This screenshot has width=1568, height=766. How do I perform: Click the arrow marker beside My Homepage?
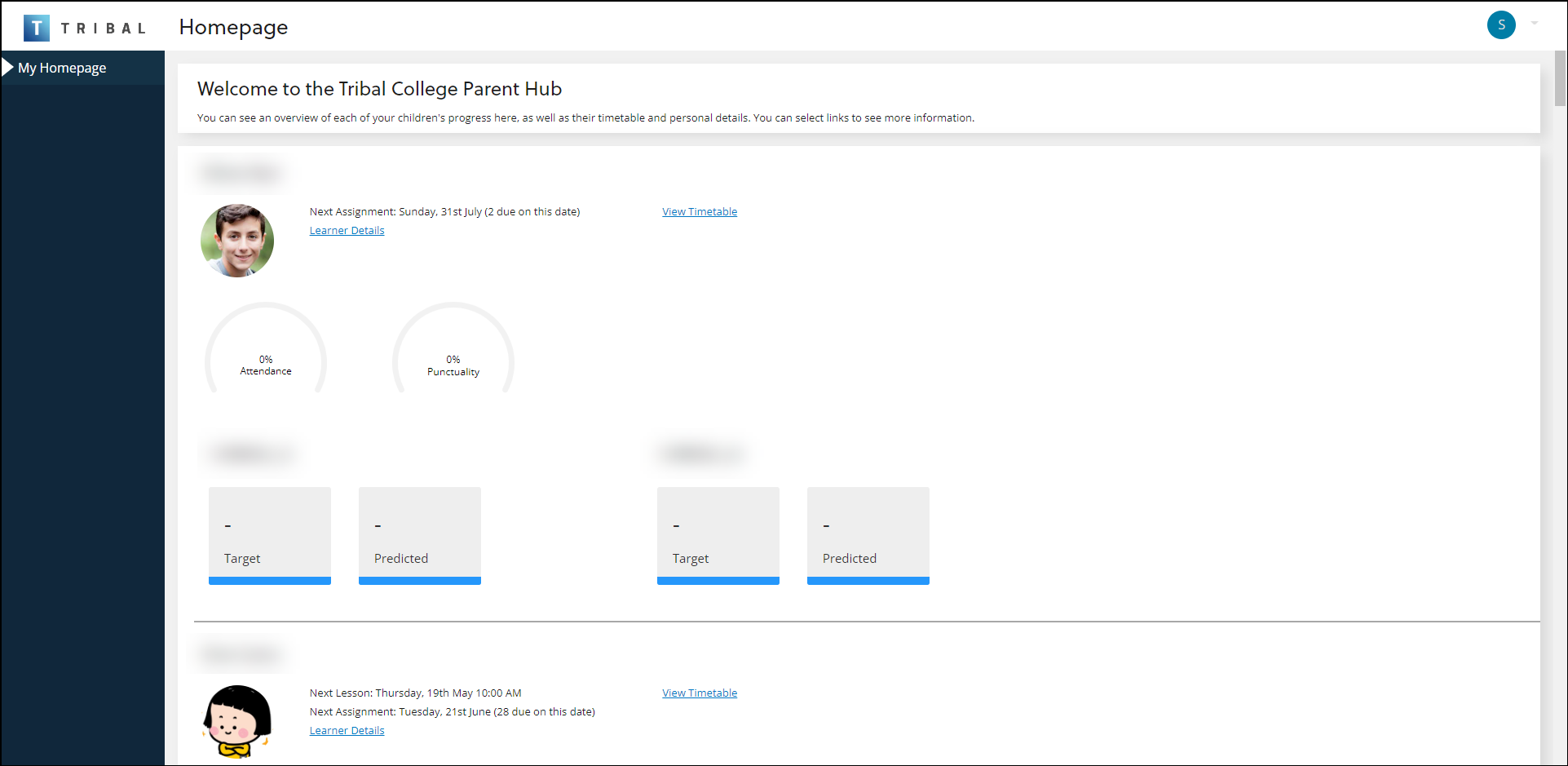pyautogui.click(x=7, y=67)
